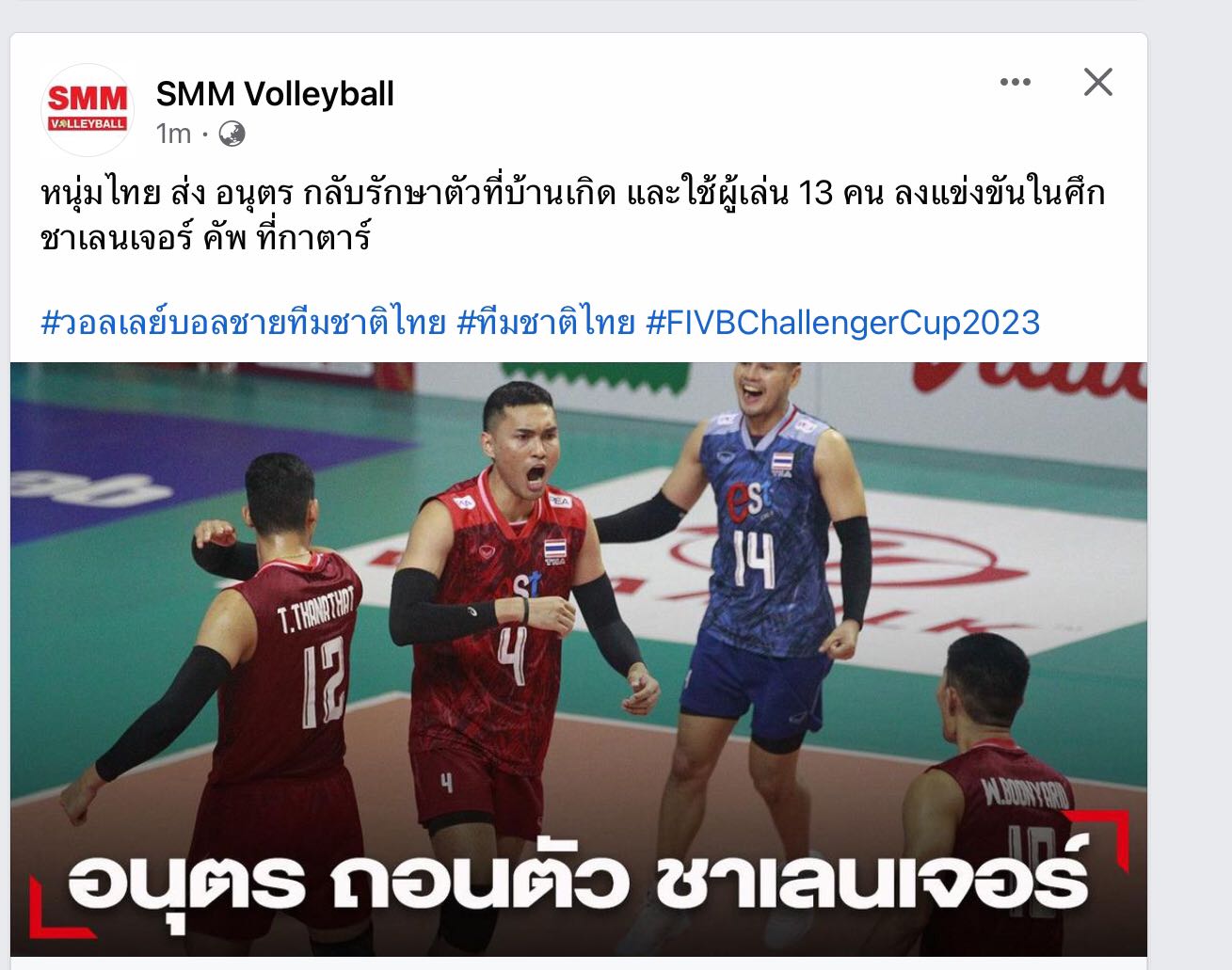Click the headline อนุตร ถอนตัว ชาเลนเจอร์ in image
The height and width of the screenshot is (970, 1232).
point(578,883)
